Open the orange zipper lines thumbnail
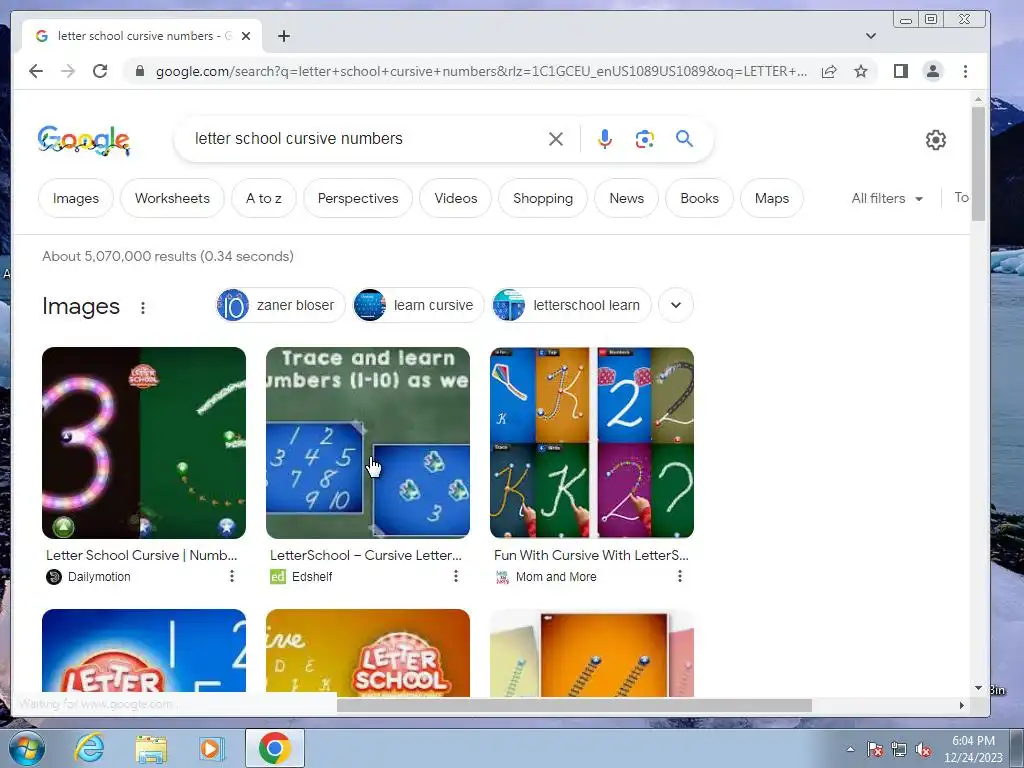The width and height of the screenshot is (1024, 768). (592, 652)
